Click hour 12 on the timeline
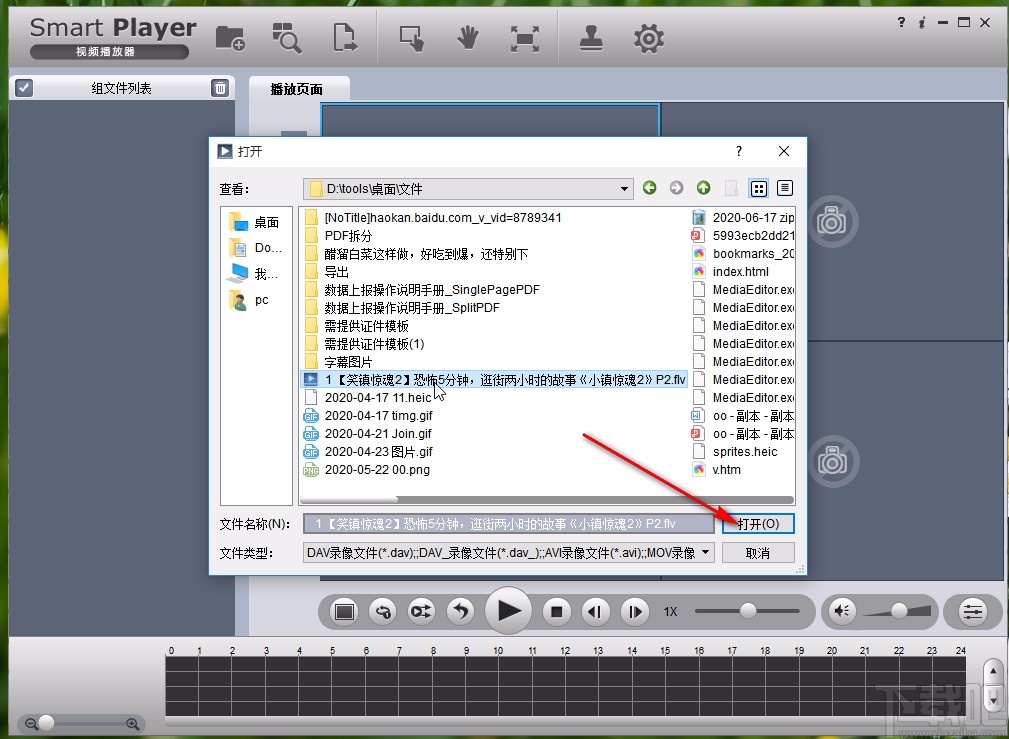Image resolution: width=1009 pixels, height=739 pixels. [x=565, y=651]
